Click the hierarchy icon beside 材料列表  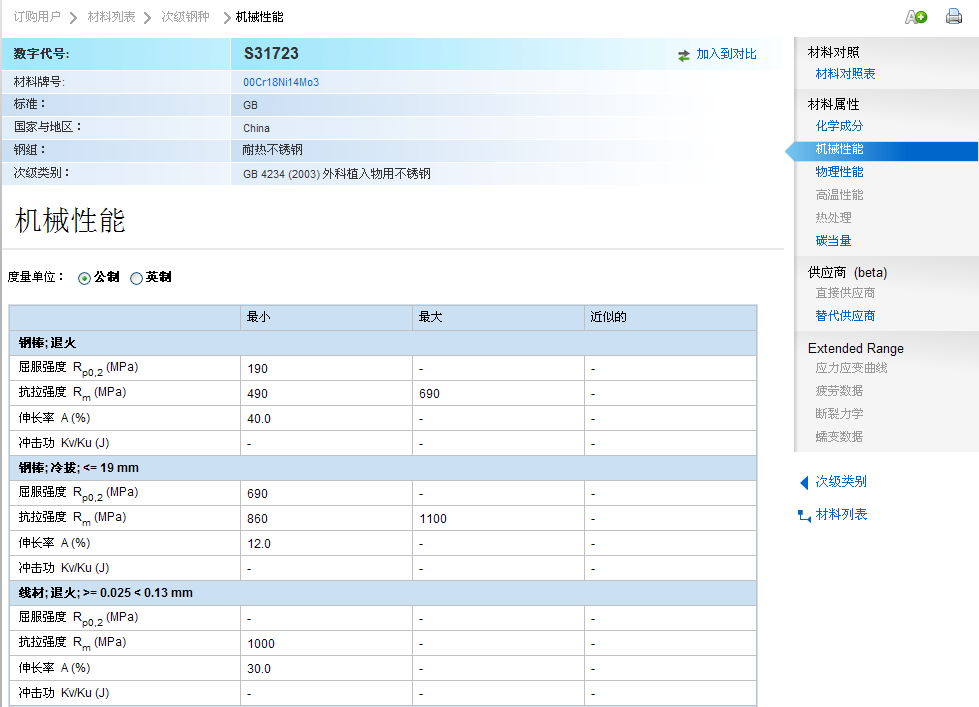pos(803,516)
